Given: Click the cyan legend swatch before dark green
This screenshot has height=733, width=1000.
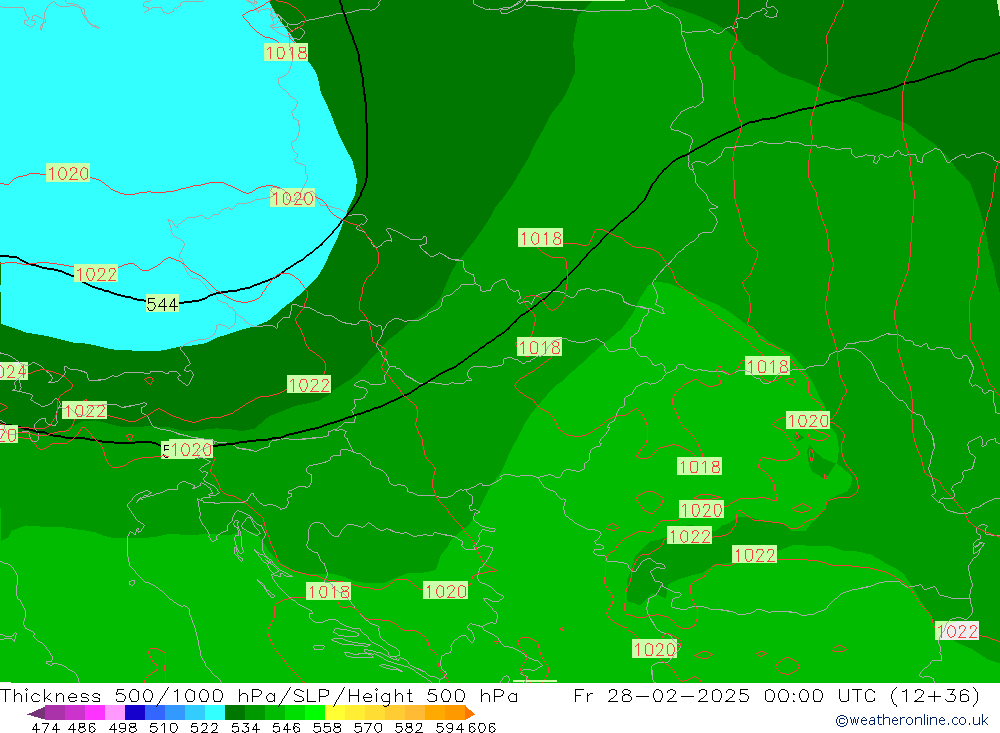Looking at the screenshot, I should point(215,713).
